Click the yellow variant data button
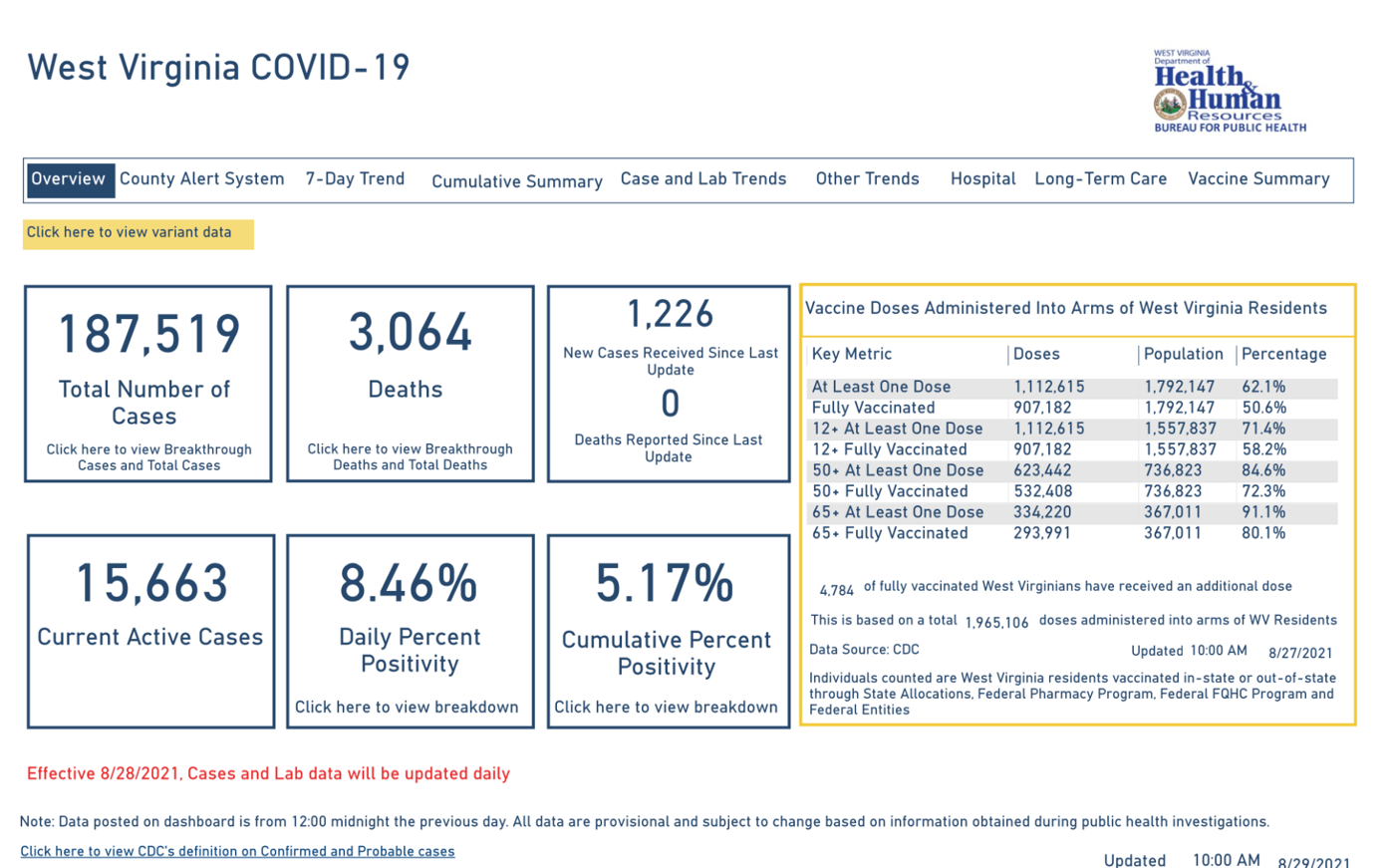The image size is (1391, 868). click(139, 234)
